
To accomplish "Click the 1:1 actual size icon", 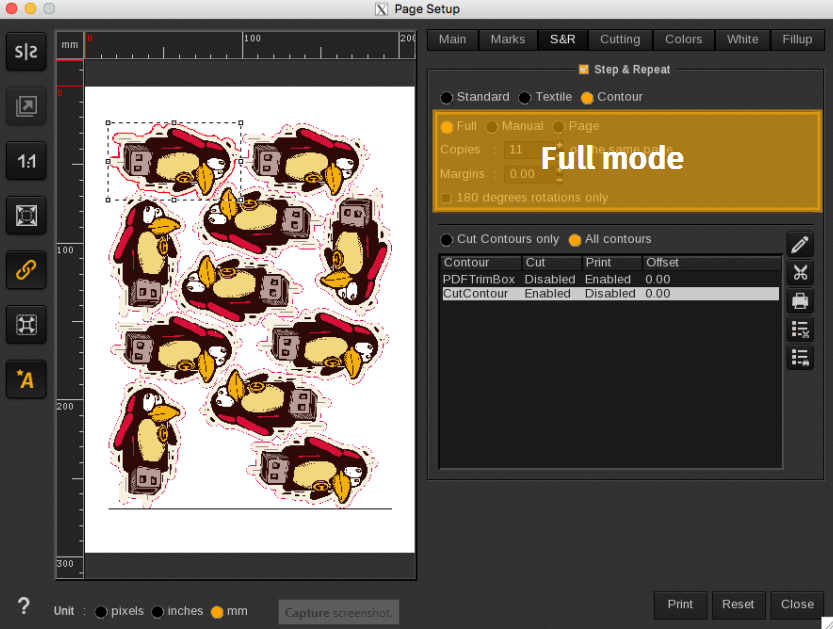I will [x=26, y=159].
